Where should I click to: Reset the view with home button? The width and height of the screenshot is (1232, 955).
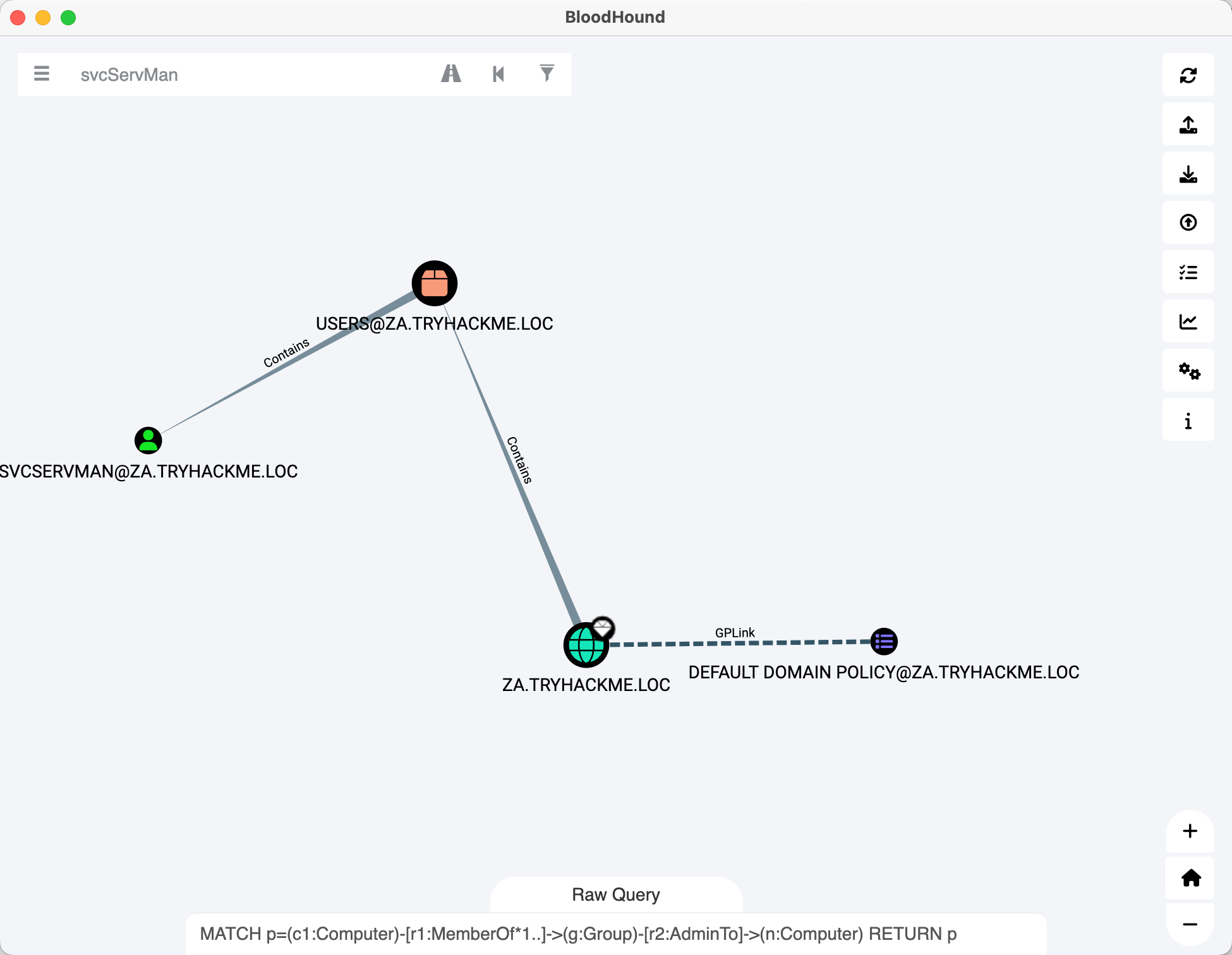1190,878
